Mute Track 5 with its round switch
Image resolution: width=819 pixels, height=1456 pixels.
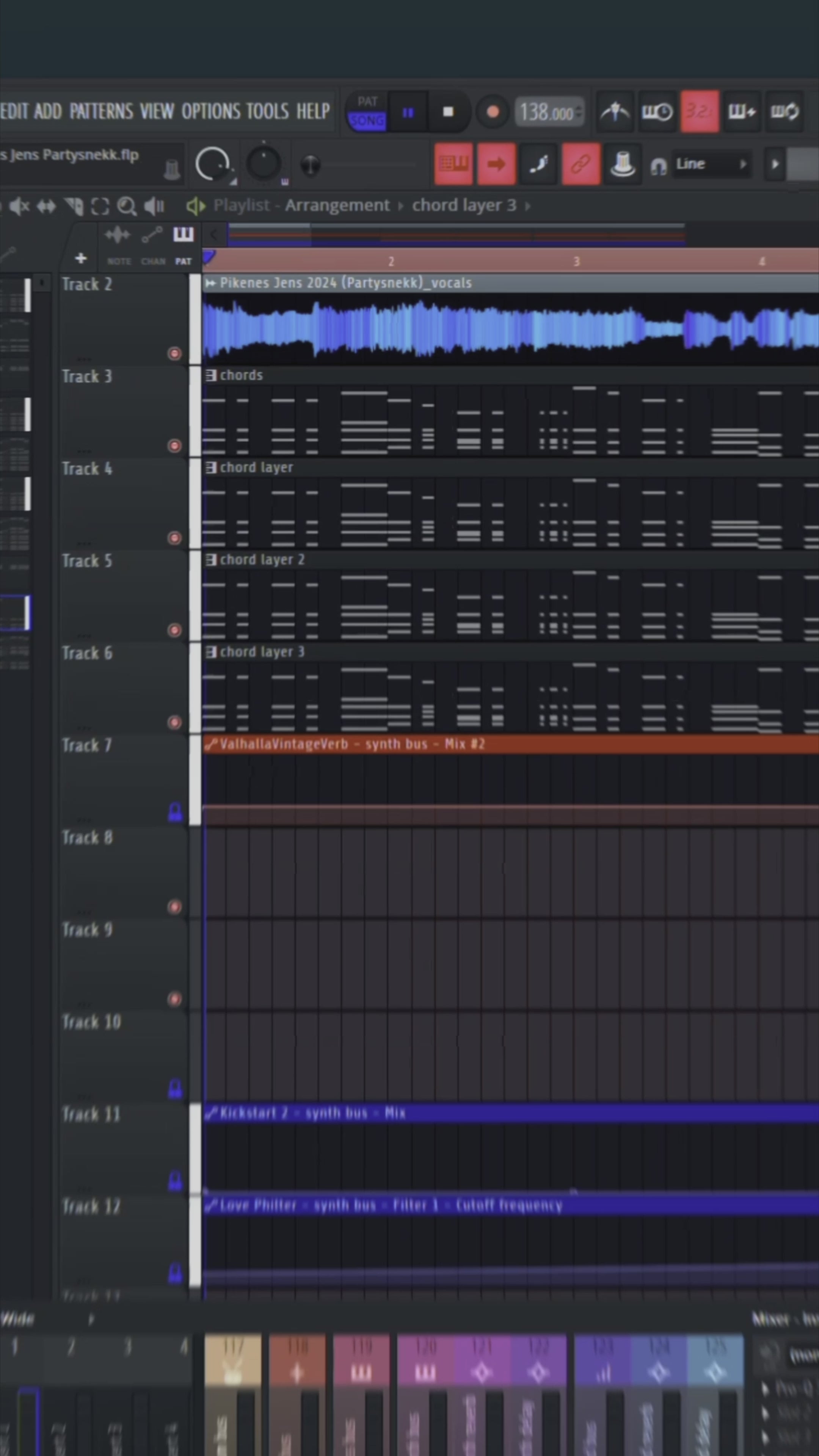(175, 630)
